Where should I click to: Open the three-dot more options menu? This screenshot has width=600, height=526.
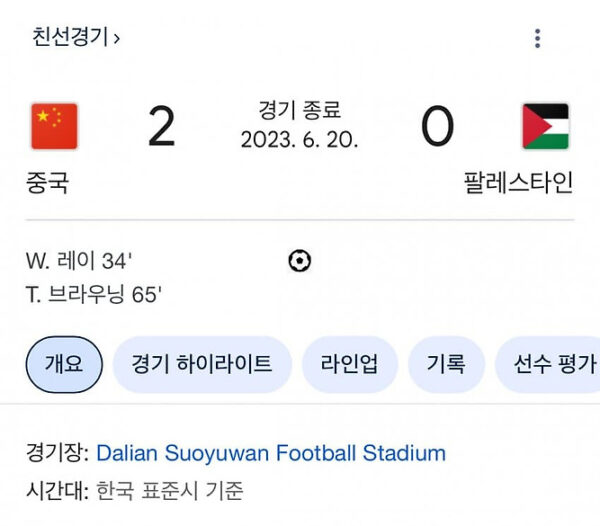(537, 39)
